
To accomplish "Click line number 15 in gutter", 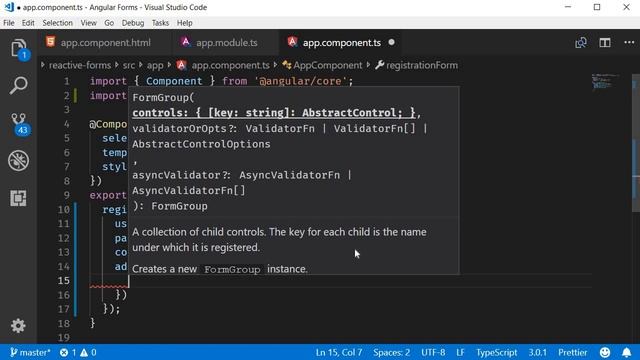I will (64, 281).
